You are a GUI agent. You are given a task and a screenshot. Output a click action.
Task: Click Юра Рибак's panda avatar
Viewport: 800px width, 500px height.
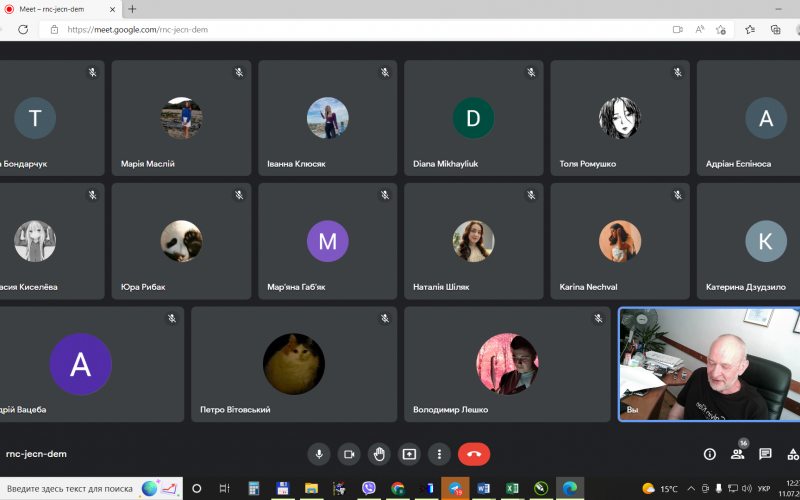click(181, 241)
